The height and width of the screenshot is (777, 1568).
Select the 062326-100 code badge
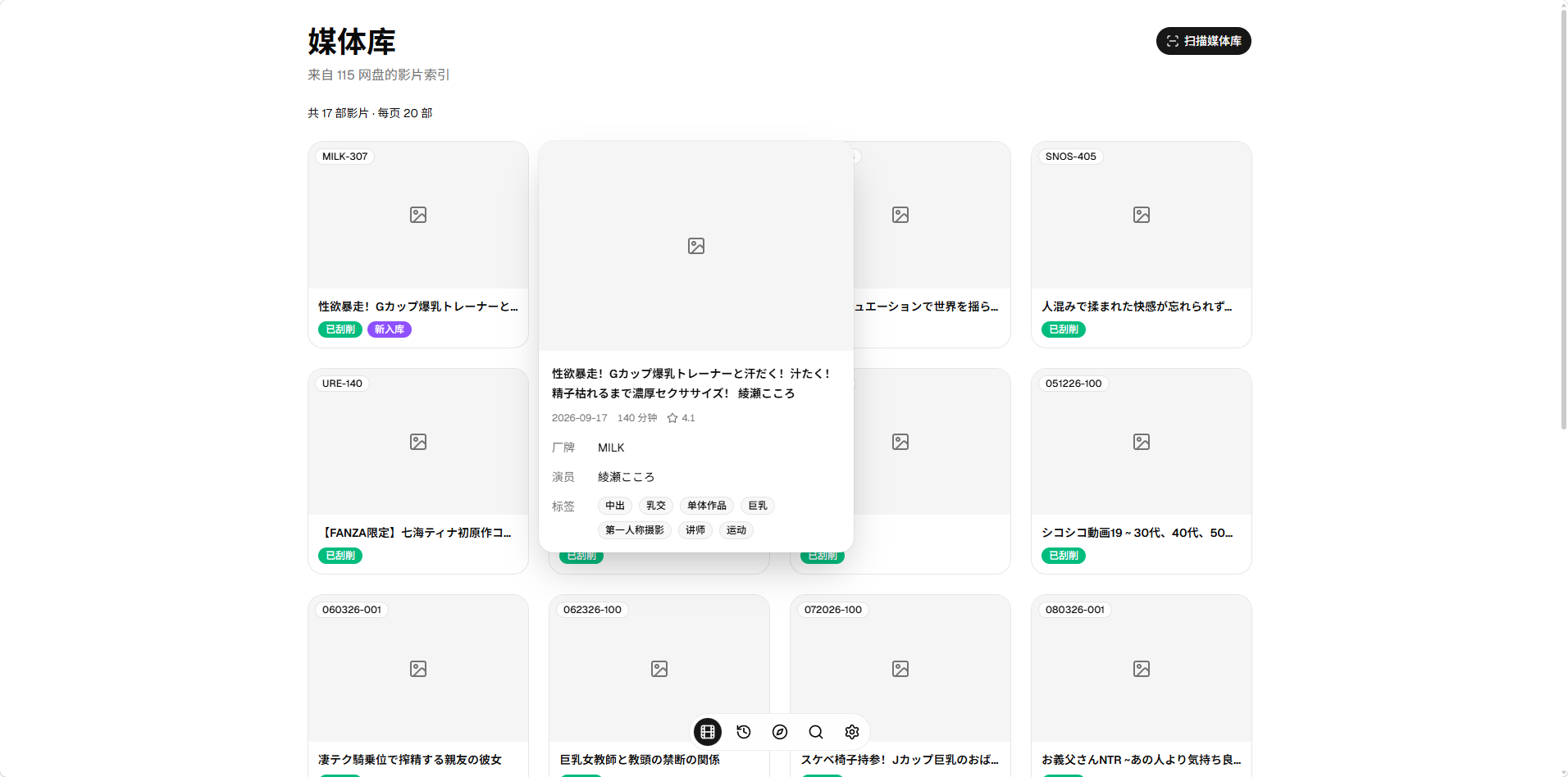(x=592, y=610)
